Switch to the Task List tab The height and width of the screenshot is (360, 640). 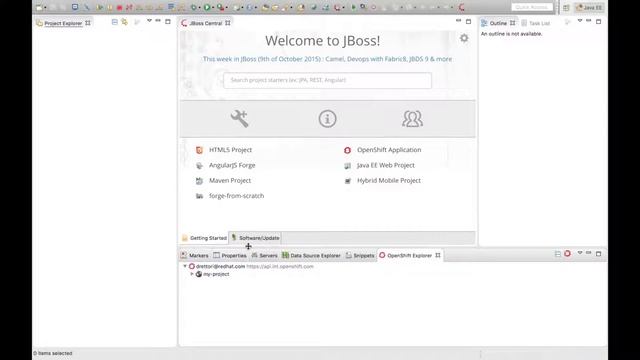coord(536,23)
